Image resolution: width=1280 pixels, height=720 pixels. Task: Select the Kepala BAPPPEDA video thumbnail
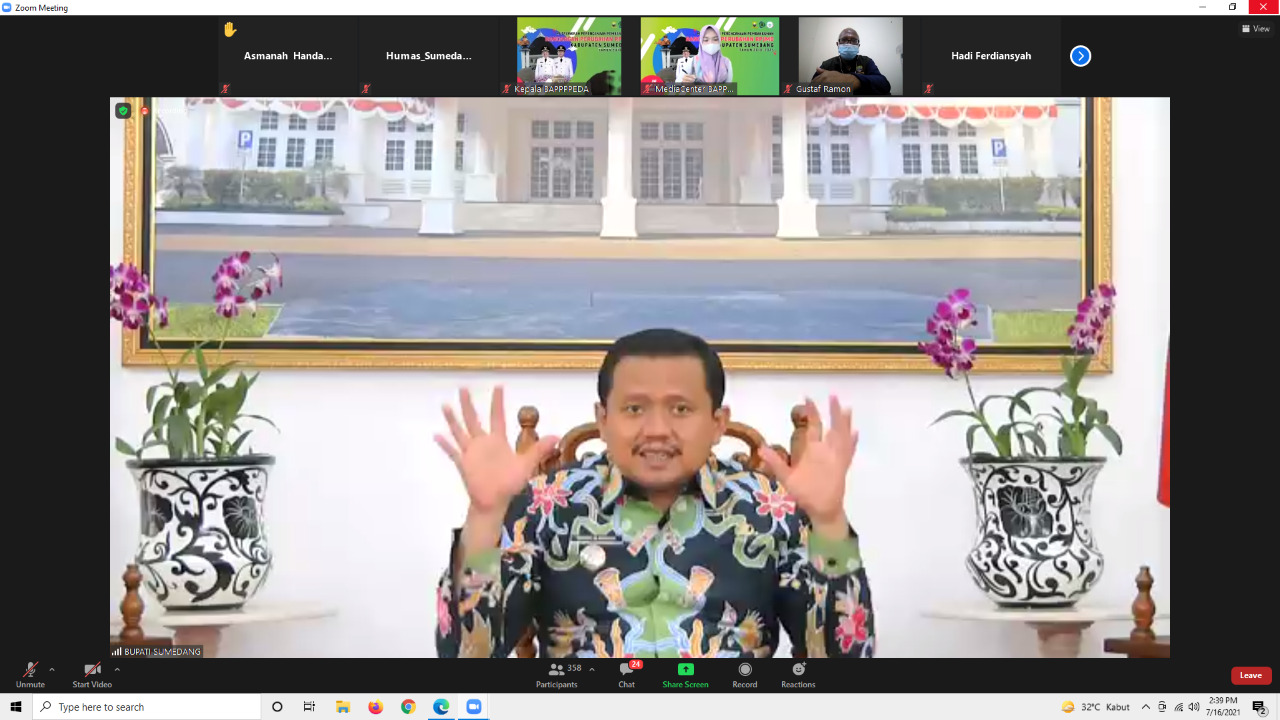(x=568, y=56)
